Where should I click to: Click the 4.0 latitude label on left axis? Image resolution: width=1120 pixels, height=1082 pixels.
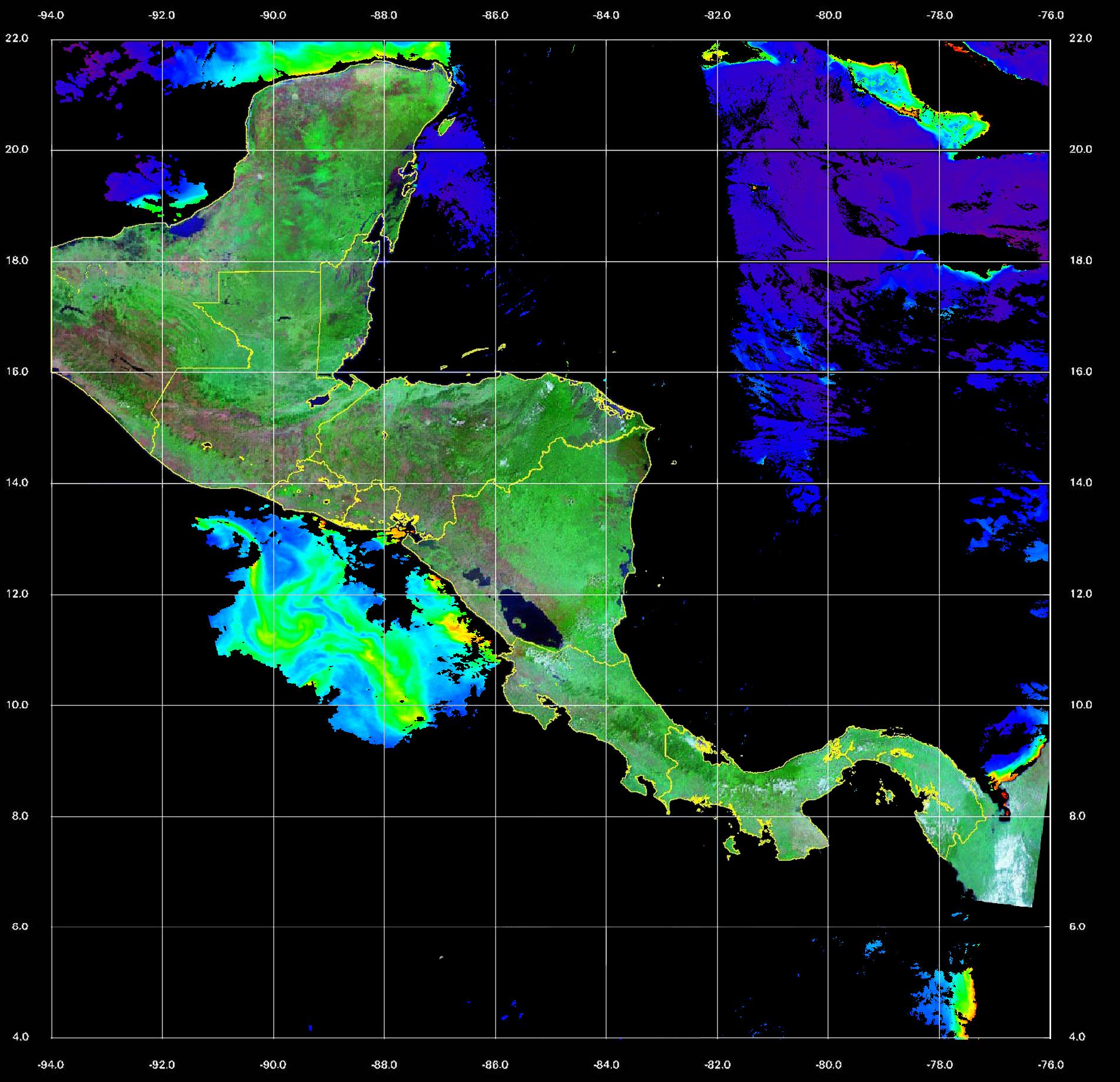pyautogui.click(x=21, y=1037)
